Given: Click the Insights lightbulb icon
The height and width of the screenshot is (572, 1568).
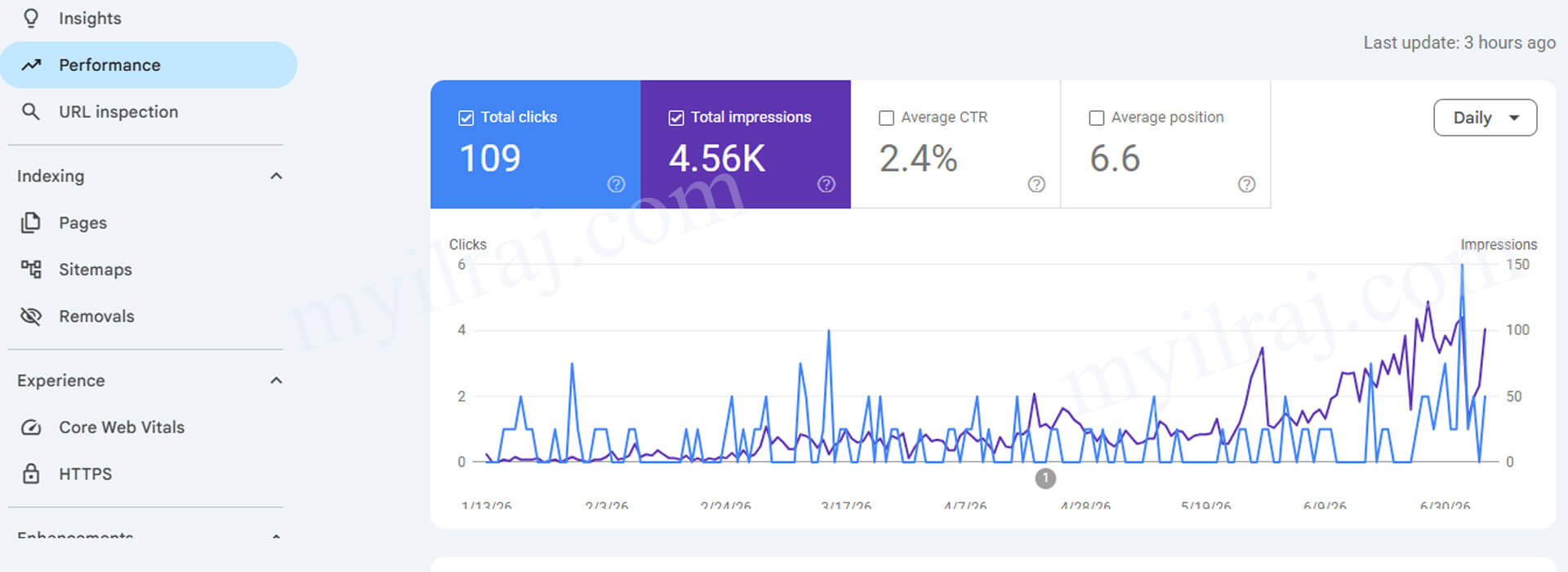Looking at the screenshot, I should (31, 18).
